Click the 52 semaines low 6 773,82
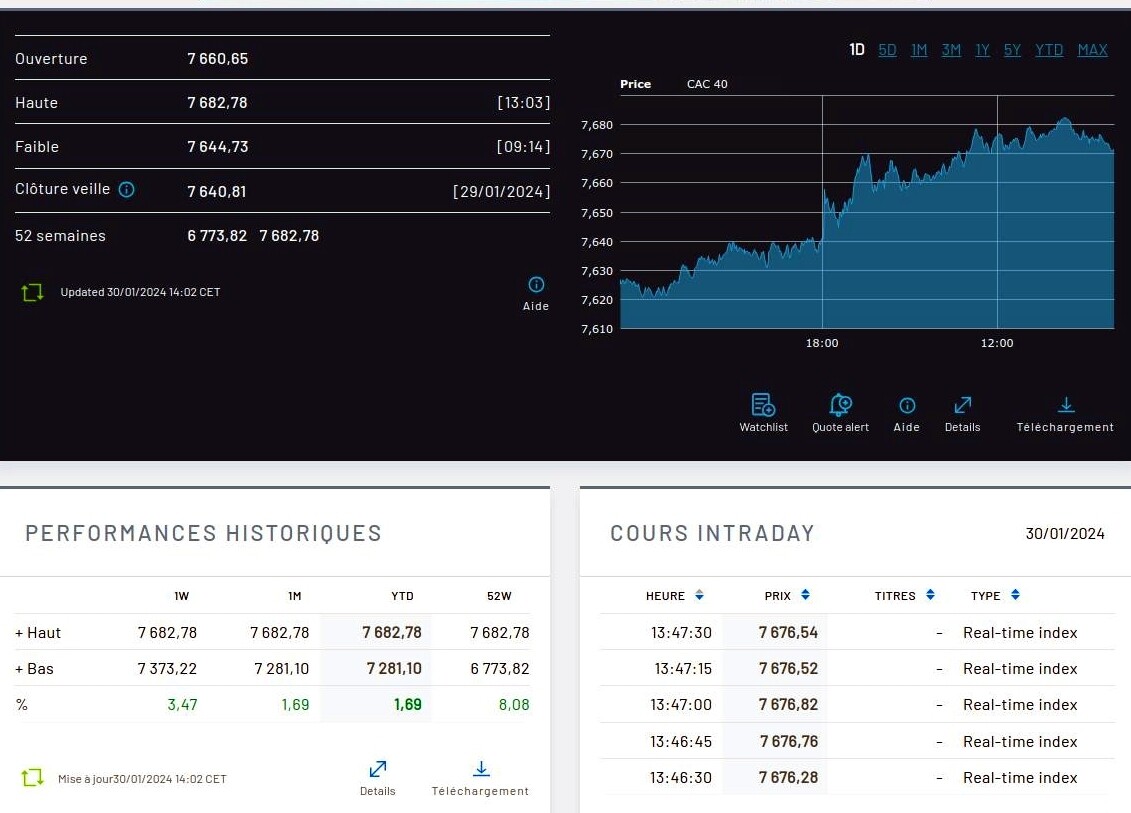The width and height of the screenshot is (1131, 813). pos(217,236)
